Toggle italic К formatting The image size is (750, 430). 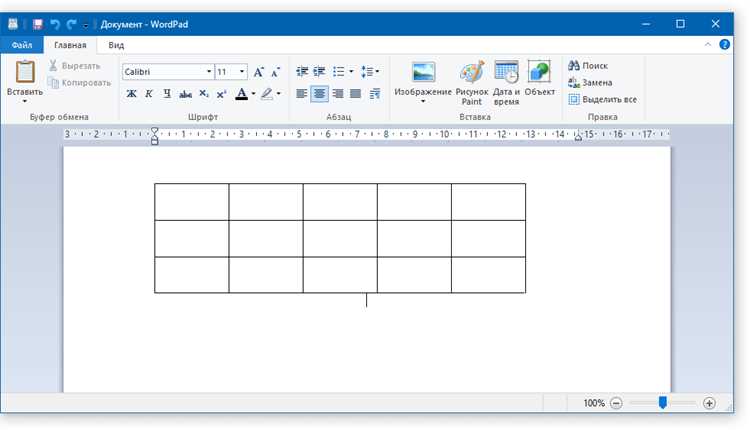[149, 94]
